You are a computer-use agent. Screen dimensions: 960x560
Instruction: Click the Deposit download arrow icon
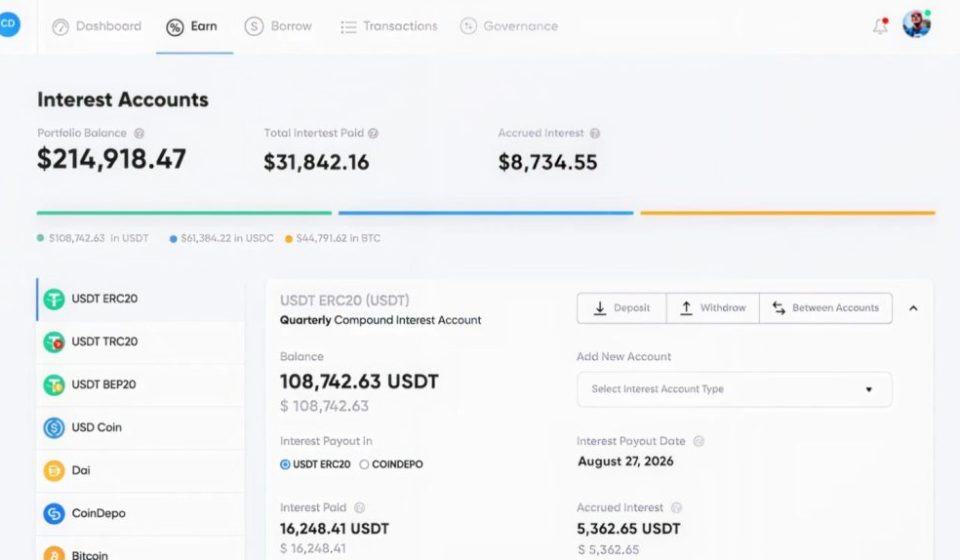(600, 308)
